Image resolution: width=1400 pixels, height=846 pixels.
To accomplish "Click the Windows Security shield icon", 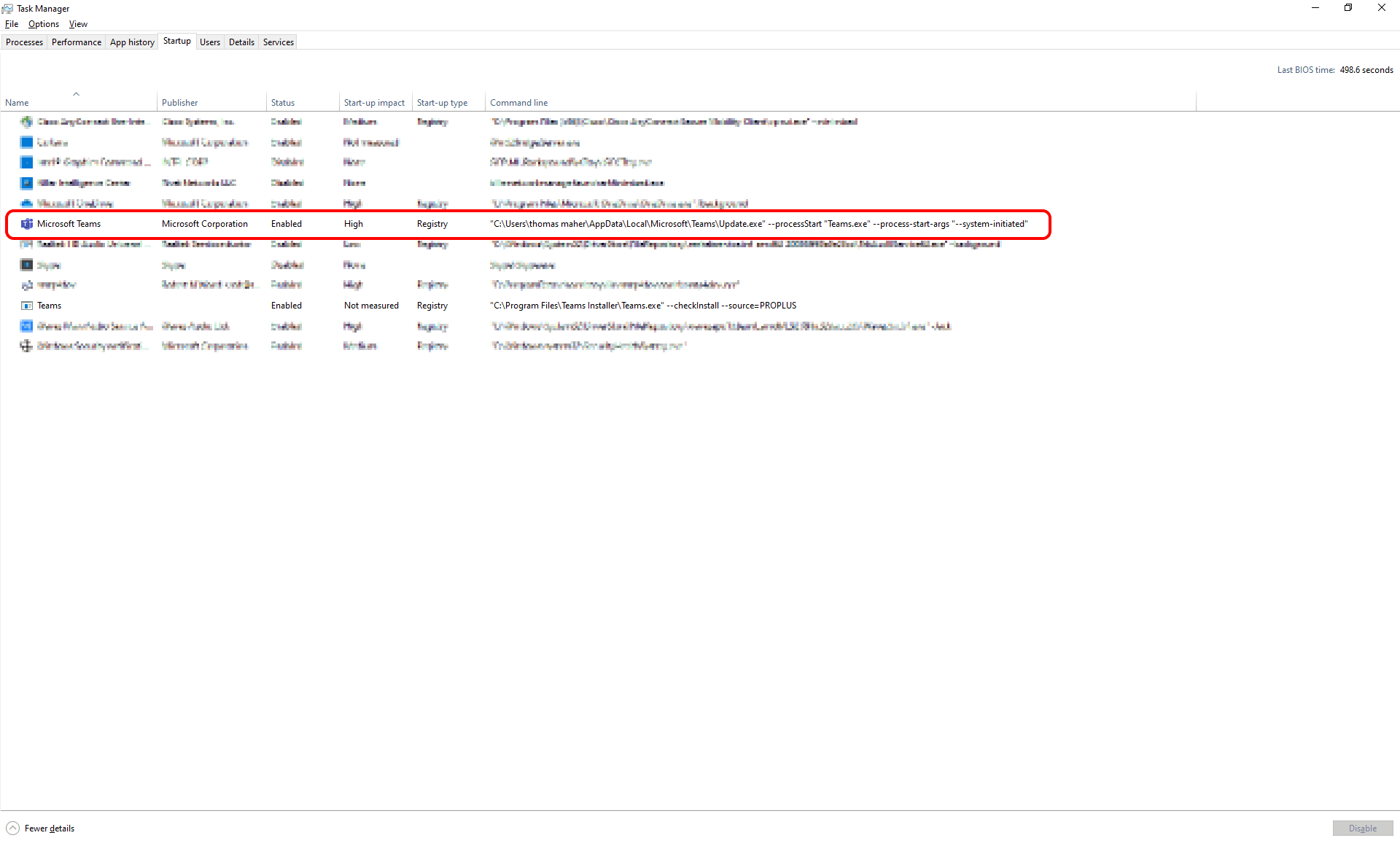I will (27, 346).
